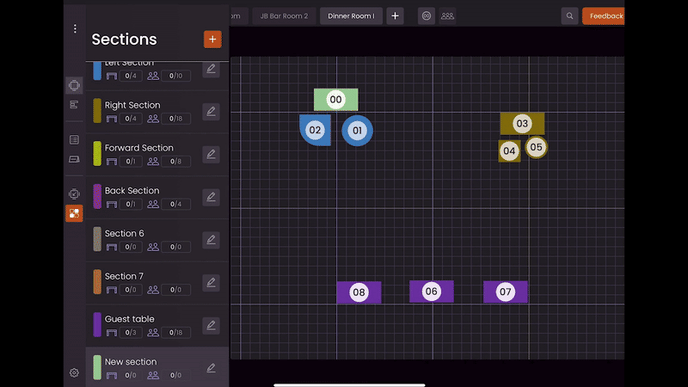
Task: Click the guests group icon in the top bar
Action: 447,16
